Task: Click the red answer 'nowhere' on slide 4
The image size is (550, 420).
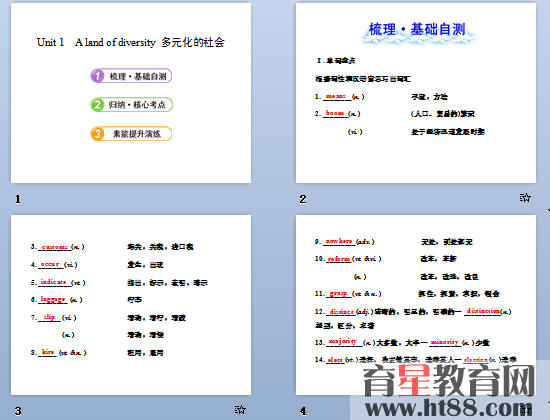Action: point(339,241)
